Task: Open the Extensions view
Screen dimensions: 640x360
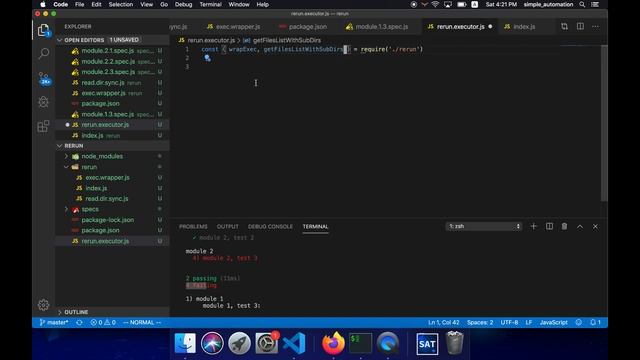Action: (x=43, y=126)
